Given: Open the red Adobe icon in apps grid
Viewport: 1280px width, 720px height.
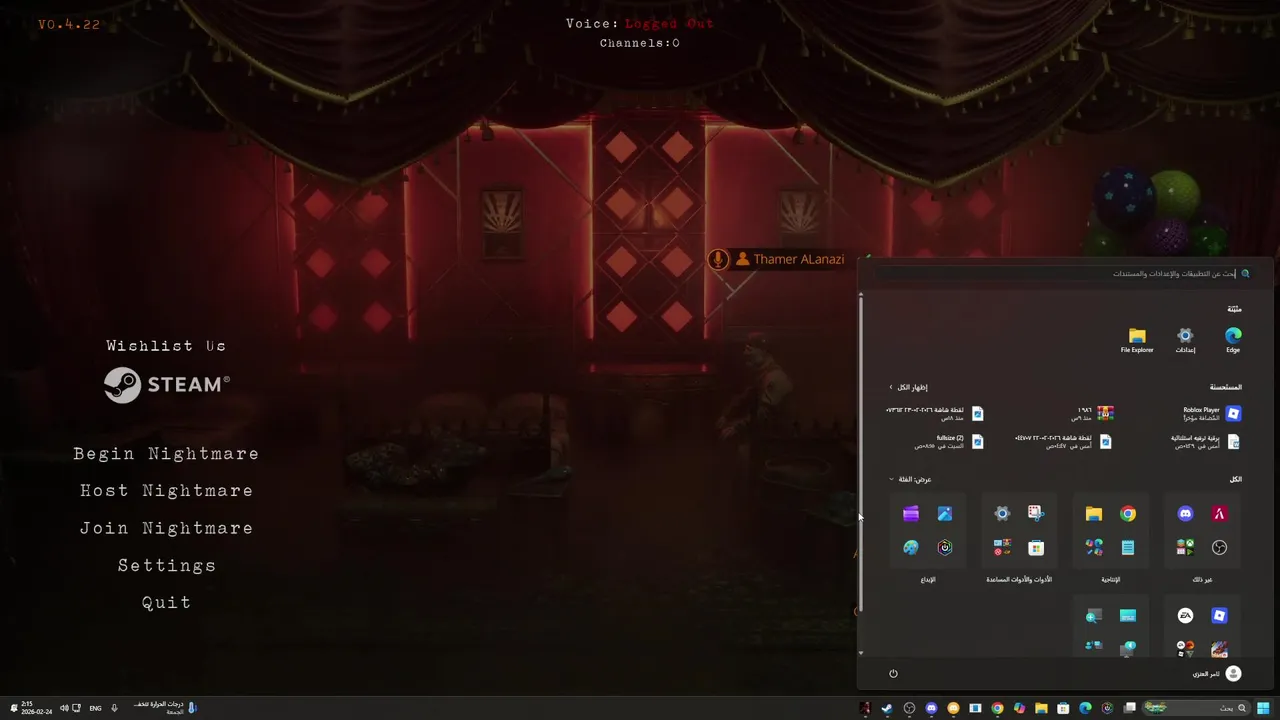Looking at the screenshot, I should point(1219,514).
